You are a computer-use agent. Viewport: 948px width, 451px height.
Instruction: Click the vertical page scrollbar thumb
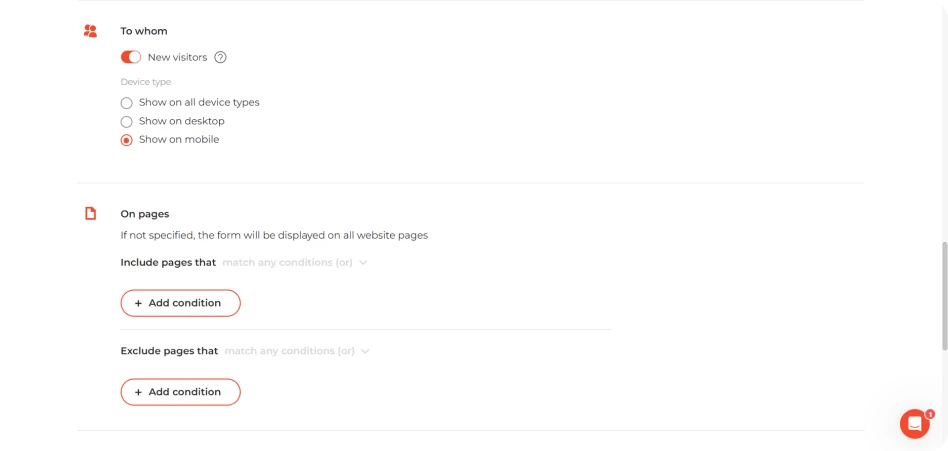coord(944,296)
